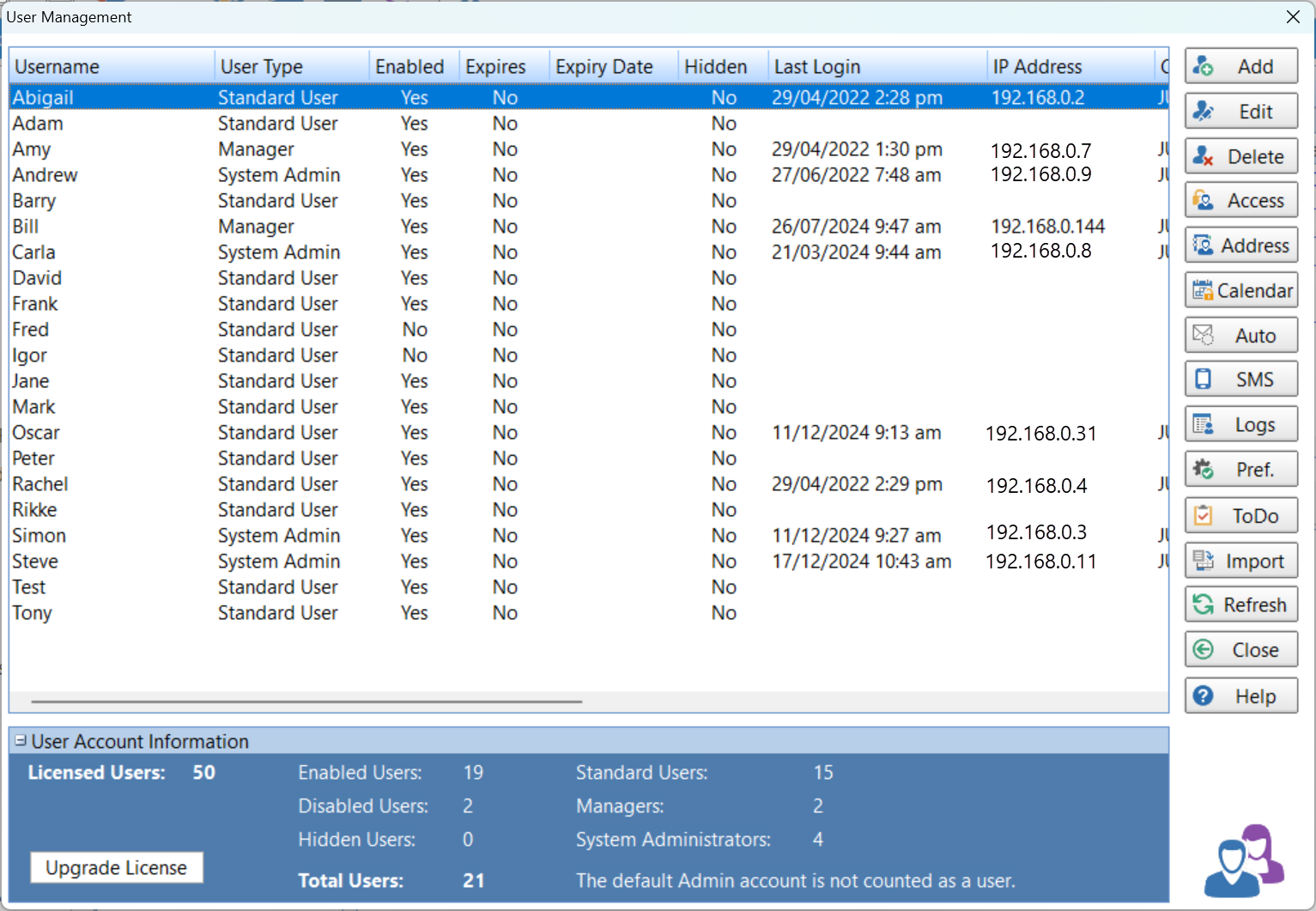Open the SMS settings button
1316x911 pixels.
pyautogui.click(x=1241, y=380)
